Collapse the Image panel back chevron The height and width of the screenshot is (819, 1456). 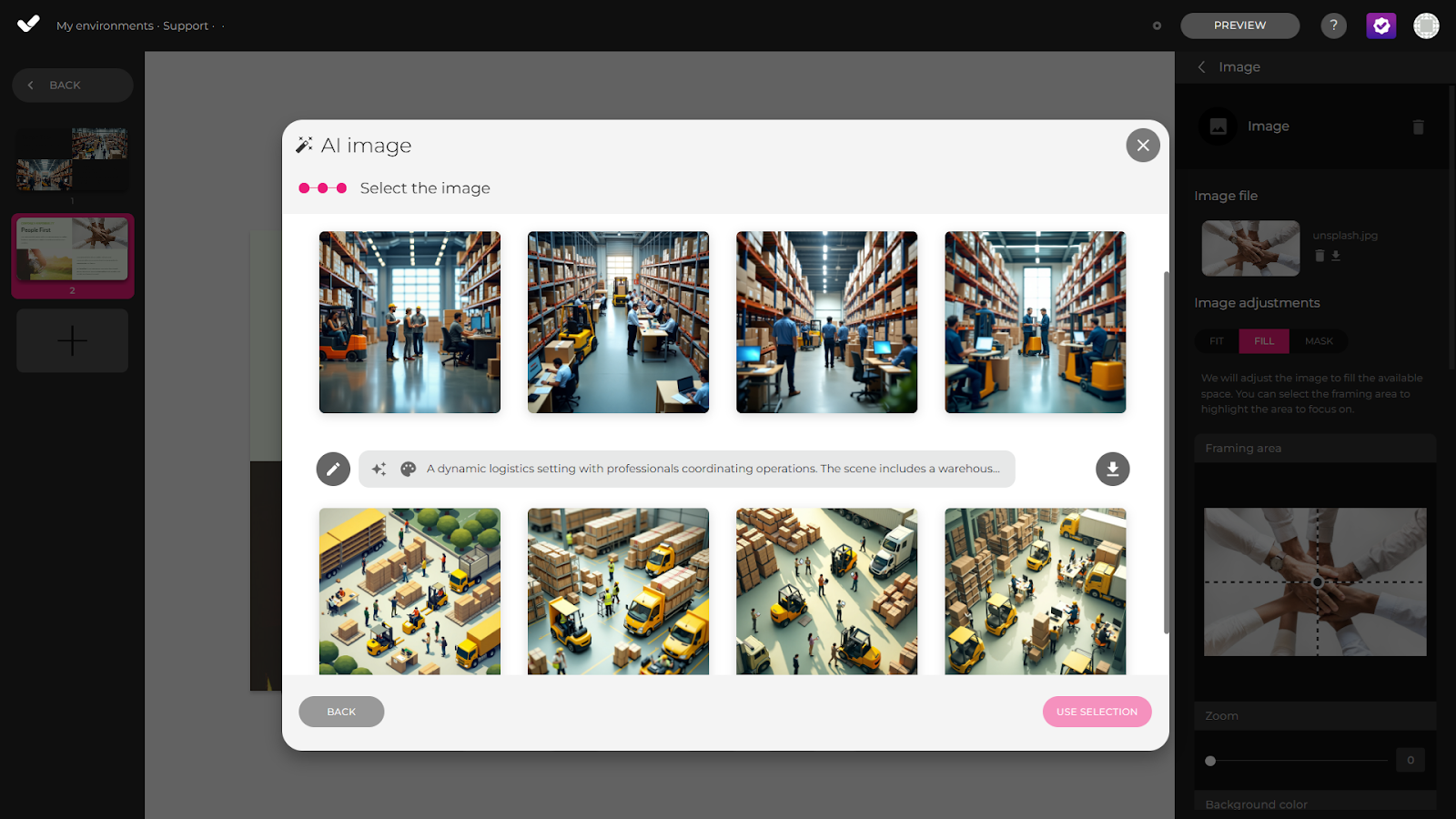tap(1202, 67)
